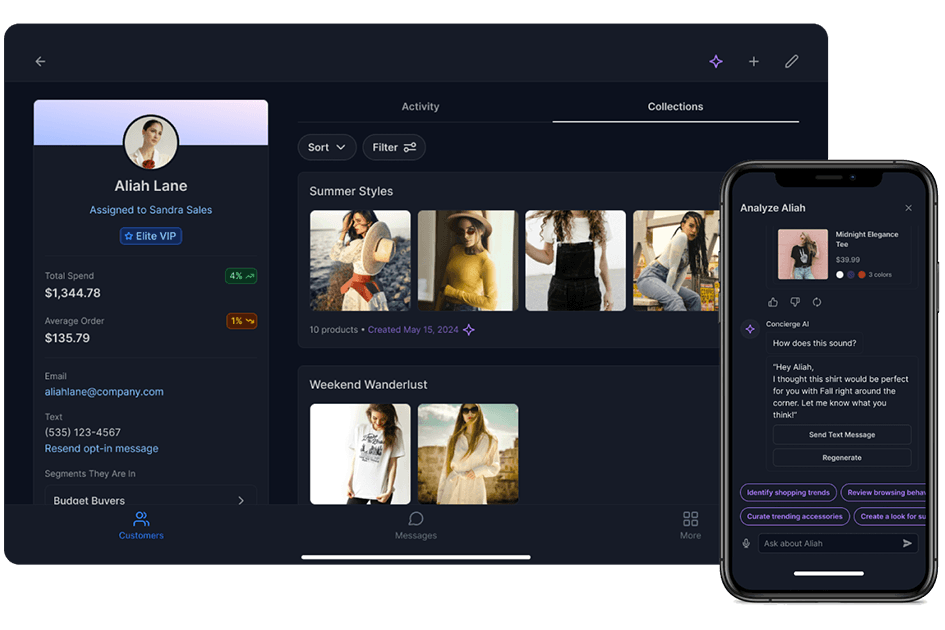Open the braided hair jeans photo thumbnail

pyautogui.click(x=676, y=260)
